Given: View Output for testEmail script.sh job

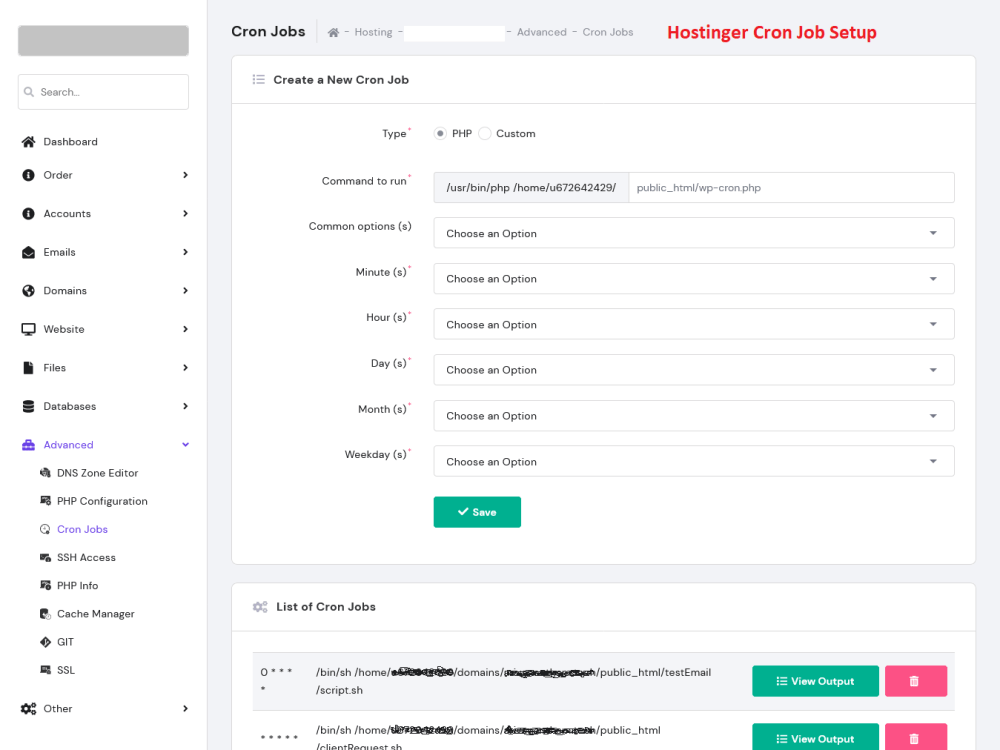Looking at the screenshot, I should click(815, 681).
